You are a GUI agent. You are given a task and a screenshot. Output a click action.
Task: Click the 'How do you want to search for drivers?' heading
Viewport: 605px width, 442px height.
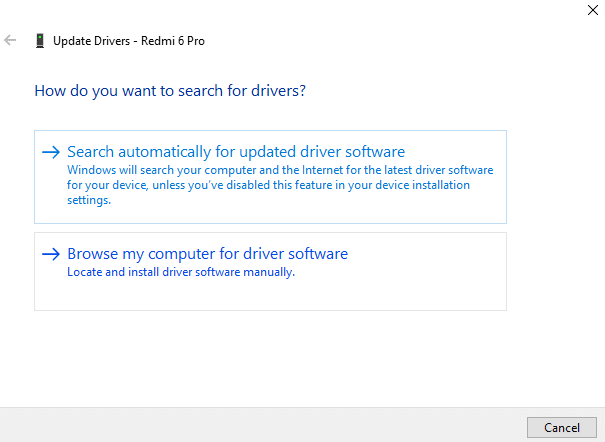tap(170, 91)
